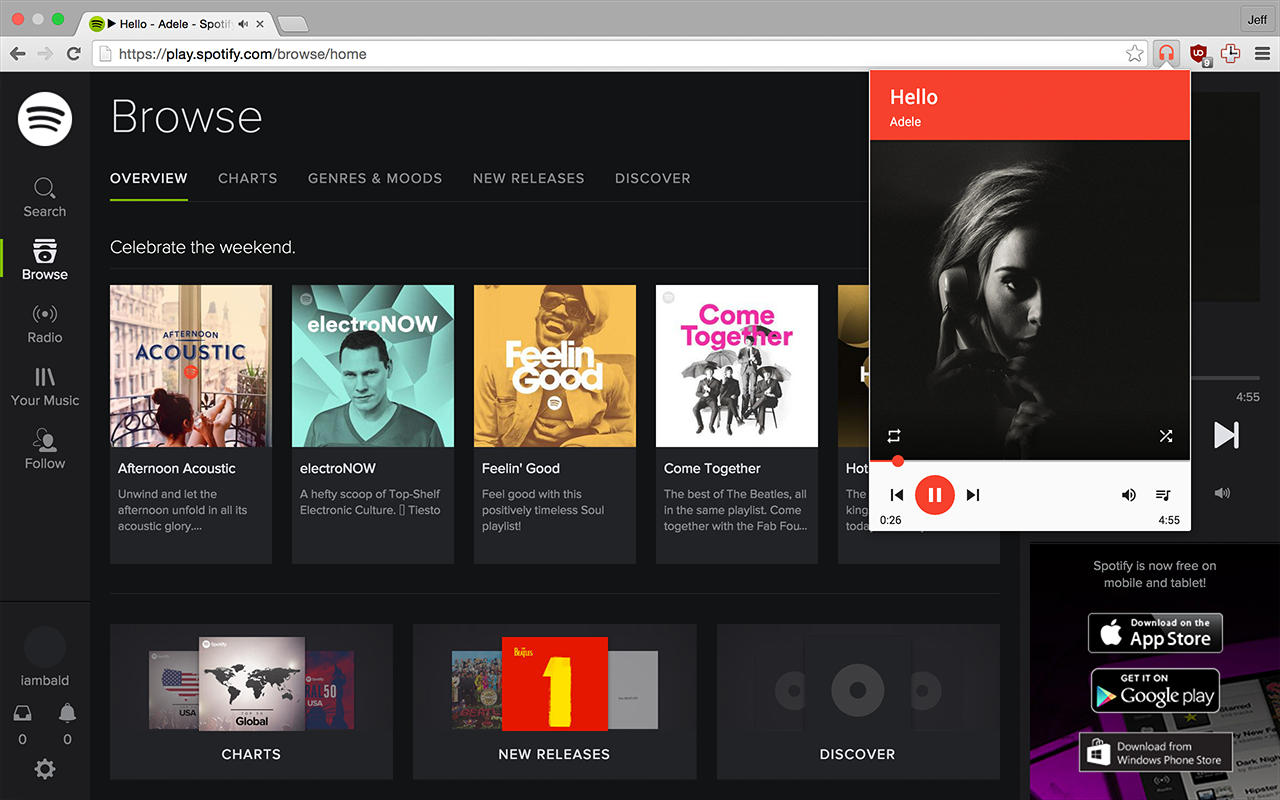1280x800 pixels.
Task: Open Feelin' Good playlist cover
Action: [555, 366]
